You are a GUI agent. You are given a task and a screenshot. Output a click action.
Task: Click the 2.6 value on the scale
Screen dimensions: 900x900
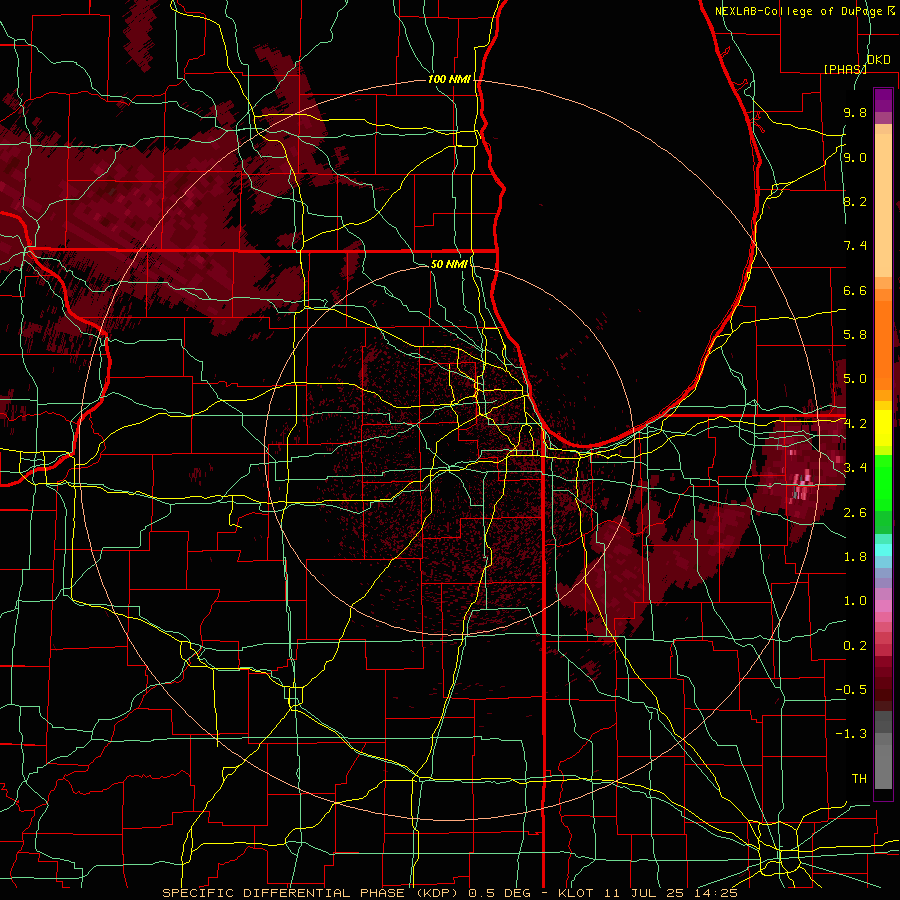click(x=855, y=512)
